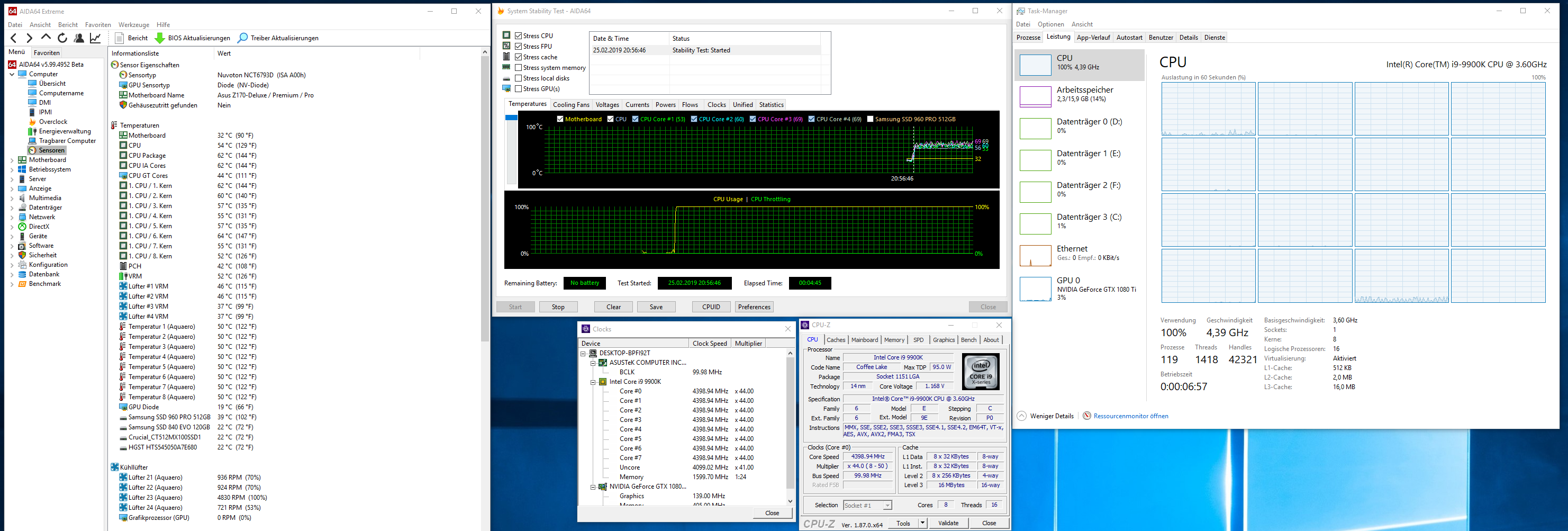Click the Stress FPU percent icon

506,46
